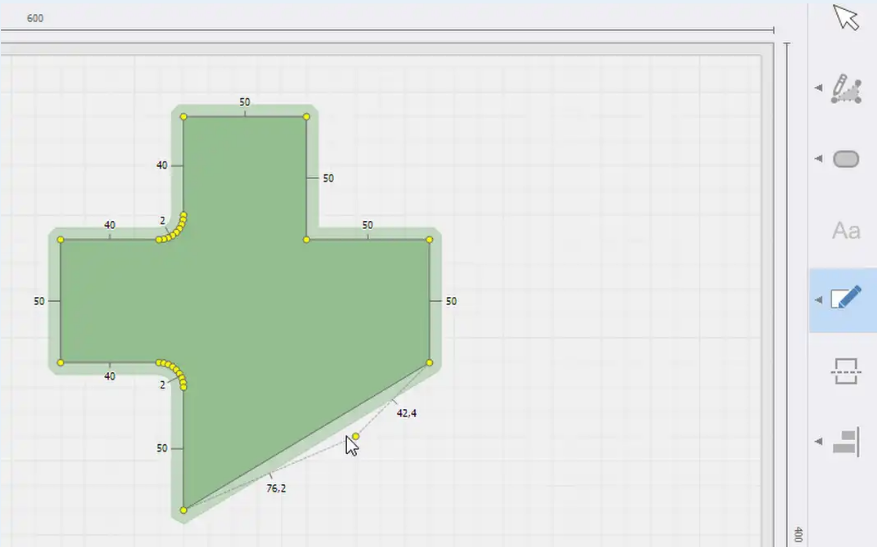Image resolution: width=877 pixels, height=547 pixels.
Task: Click the 50 label left of lower stem
Action: point(162,449)
